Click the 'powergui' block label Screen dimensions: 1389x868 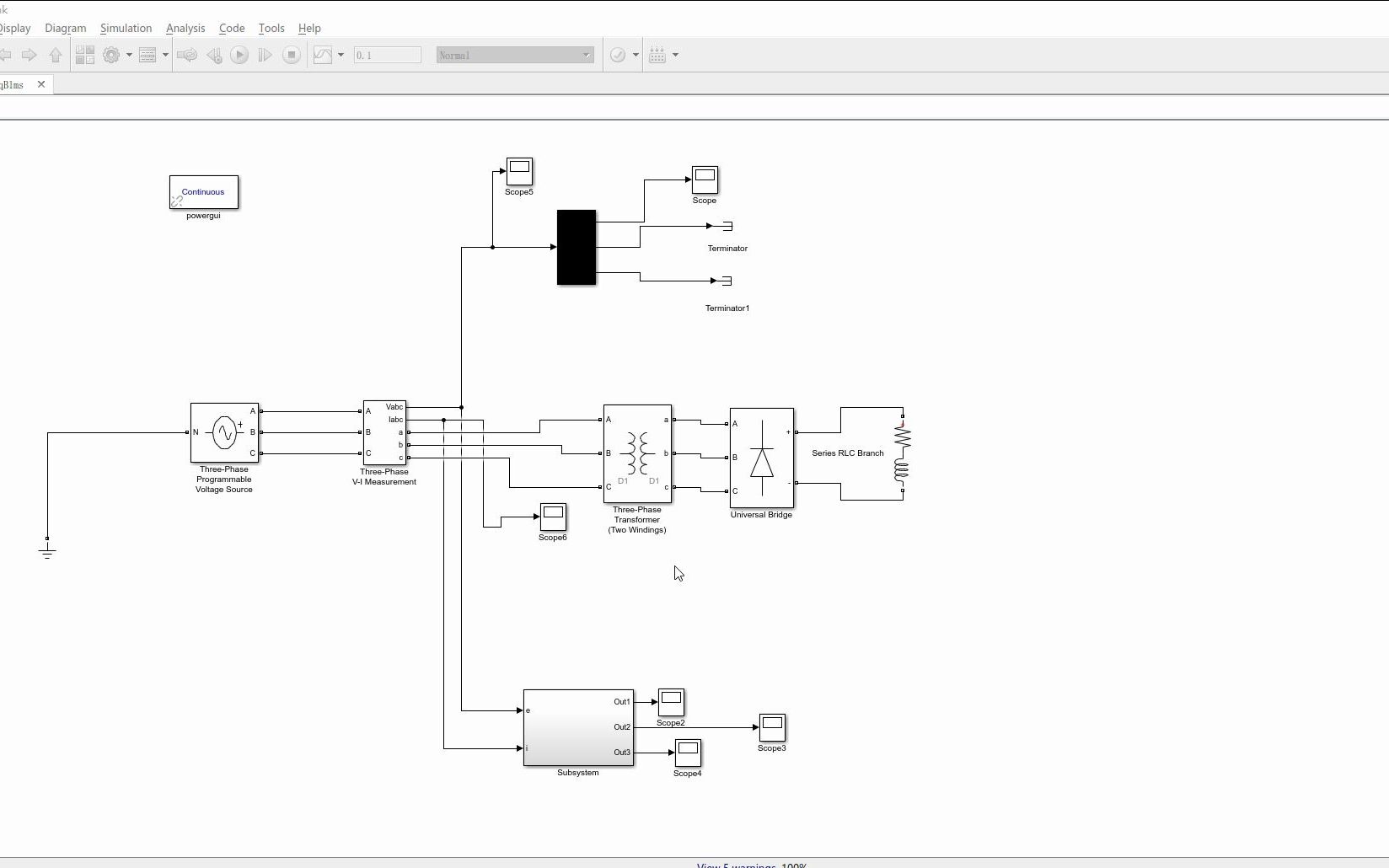pyautogui.click(x=203, y=216)
